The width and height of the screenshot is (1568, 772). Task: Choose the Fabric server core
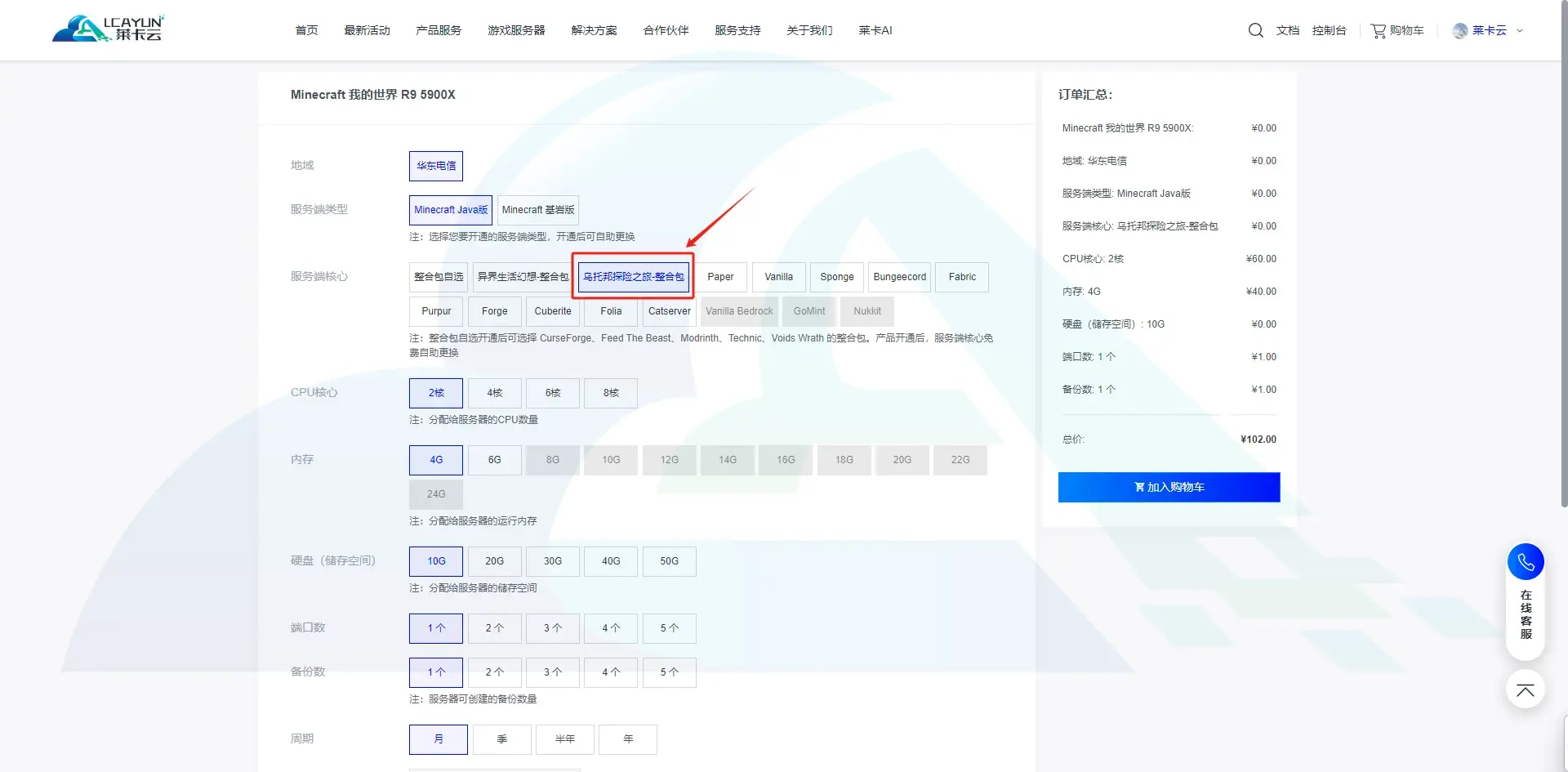coord(962,277)
